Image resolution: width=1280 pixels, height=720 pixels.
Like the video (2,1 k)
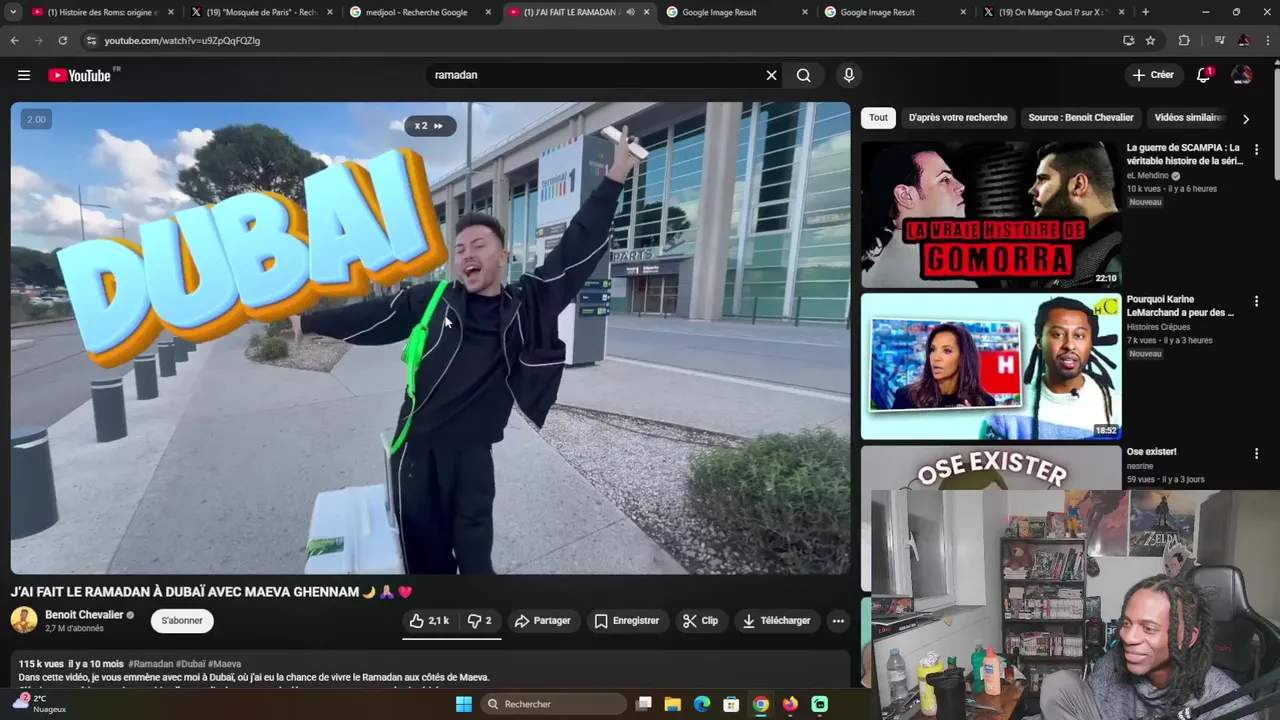pos(430,621)
